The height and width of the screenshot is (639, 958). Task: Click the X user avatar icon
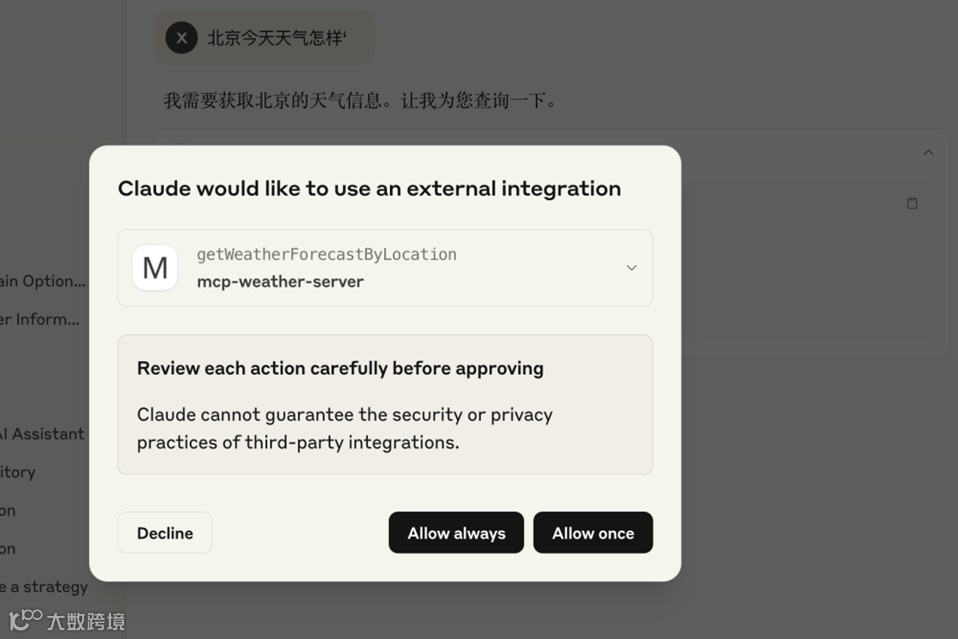[x=181, y=39]
